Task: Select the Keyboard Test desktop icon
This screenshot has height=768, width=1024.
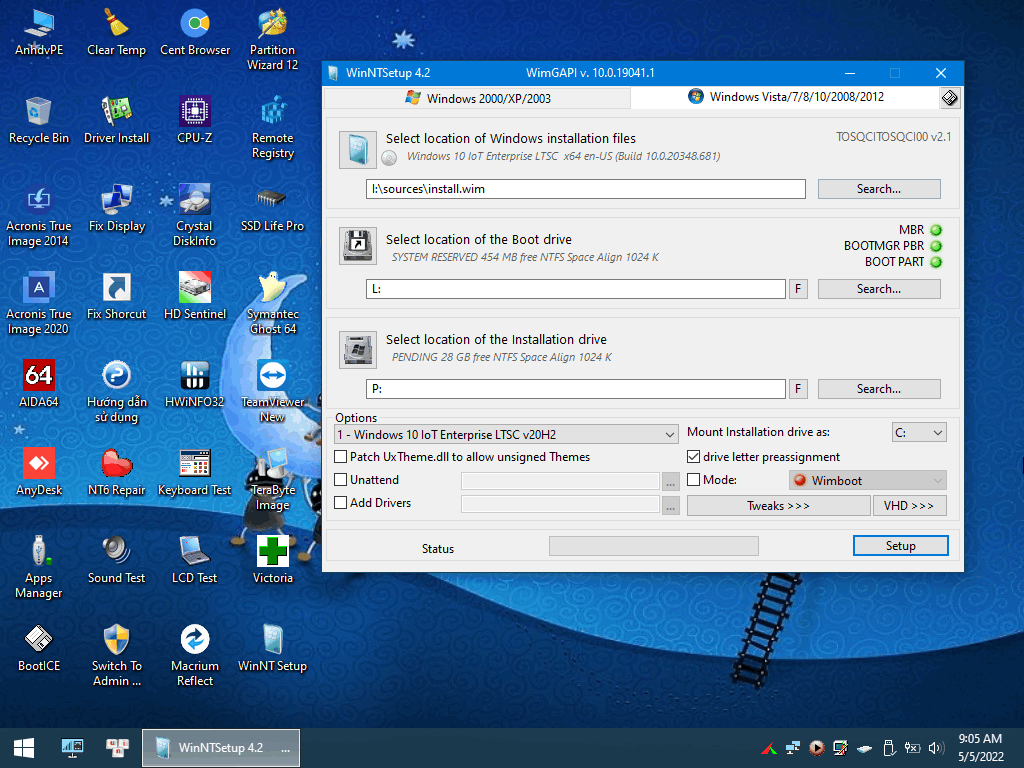Action: [x=195, y=473]
